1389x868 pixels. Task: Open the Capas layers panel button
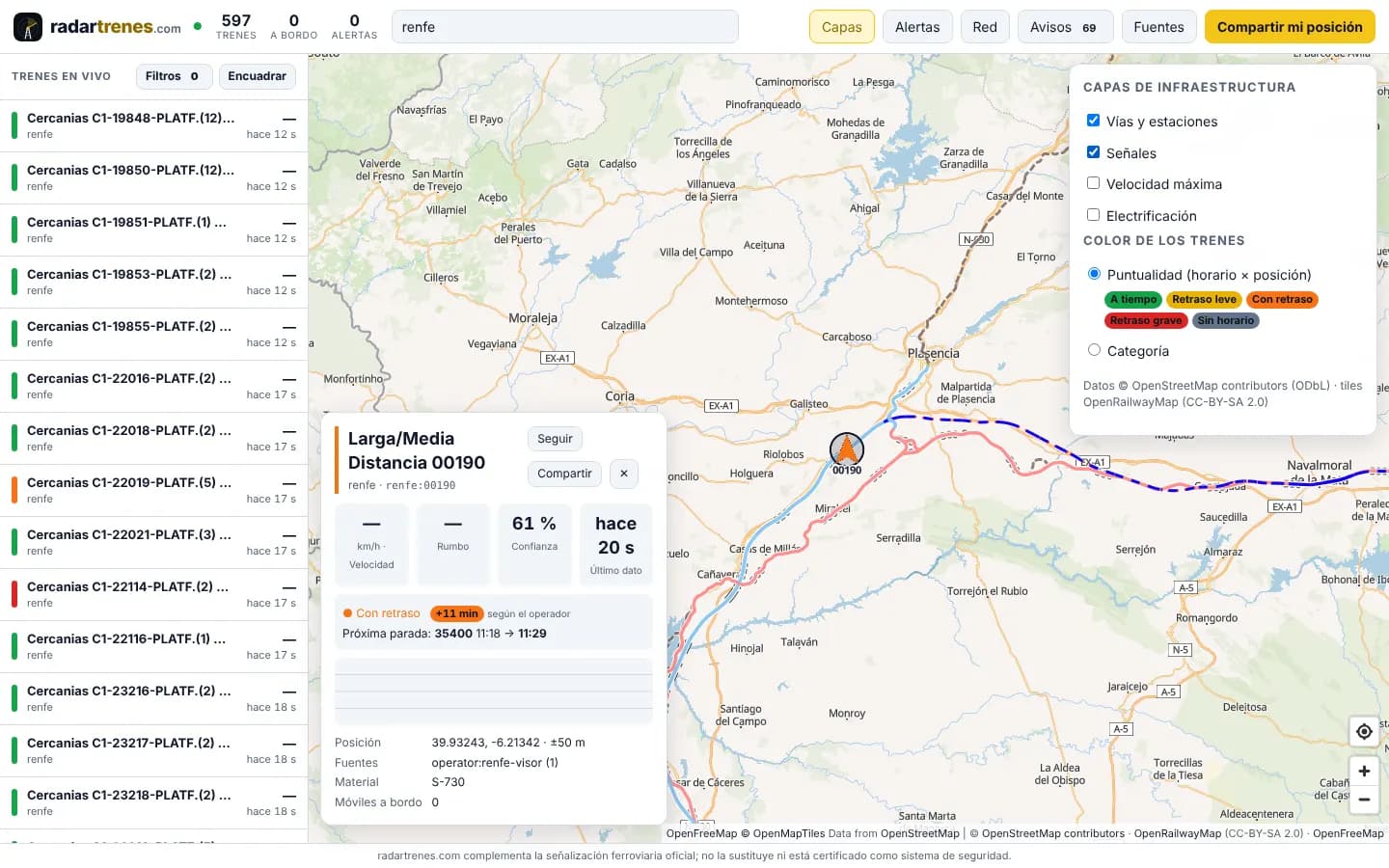click(842, 27)
